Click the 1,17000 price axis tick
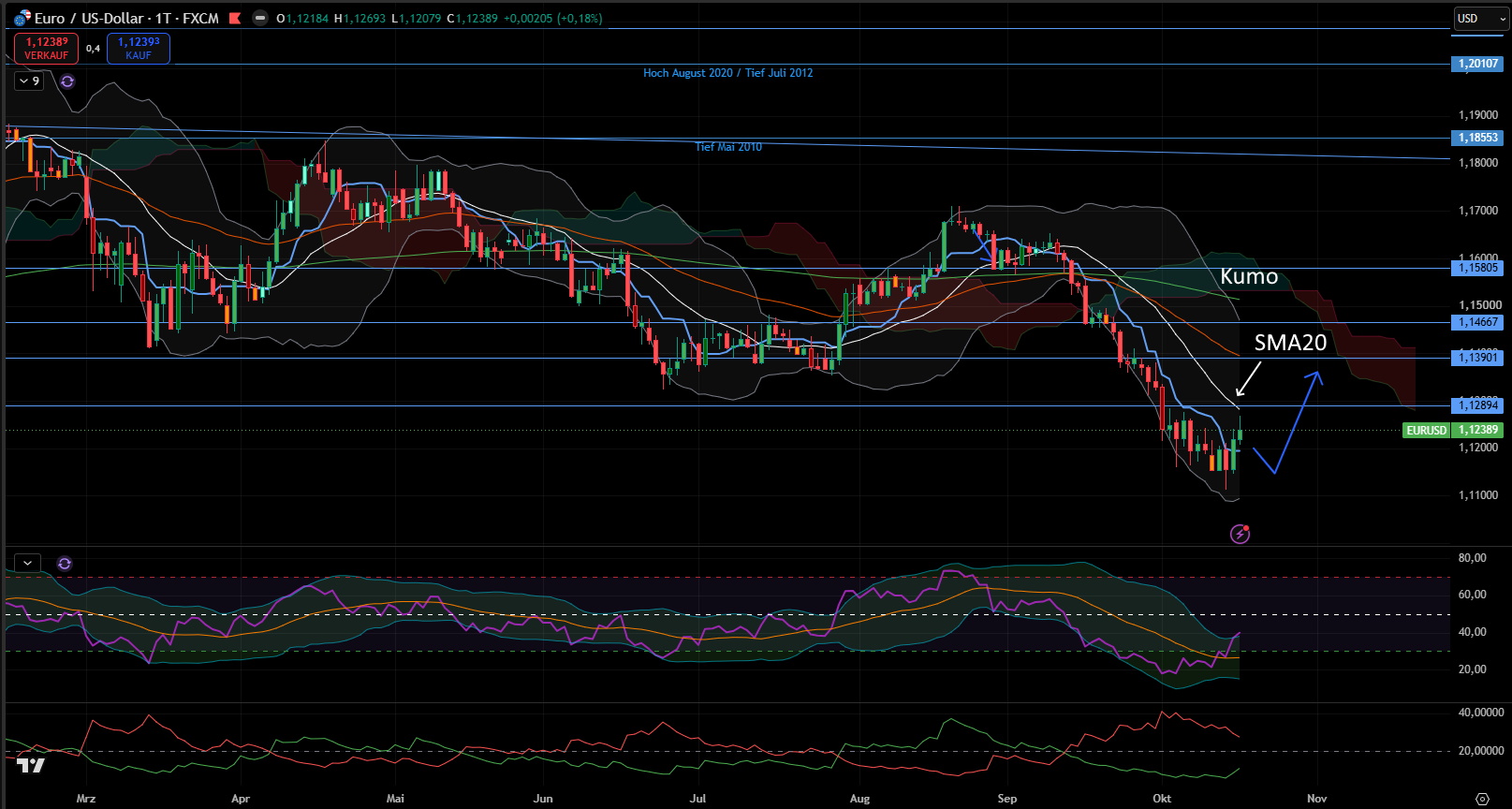 1479,211
